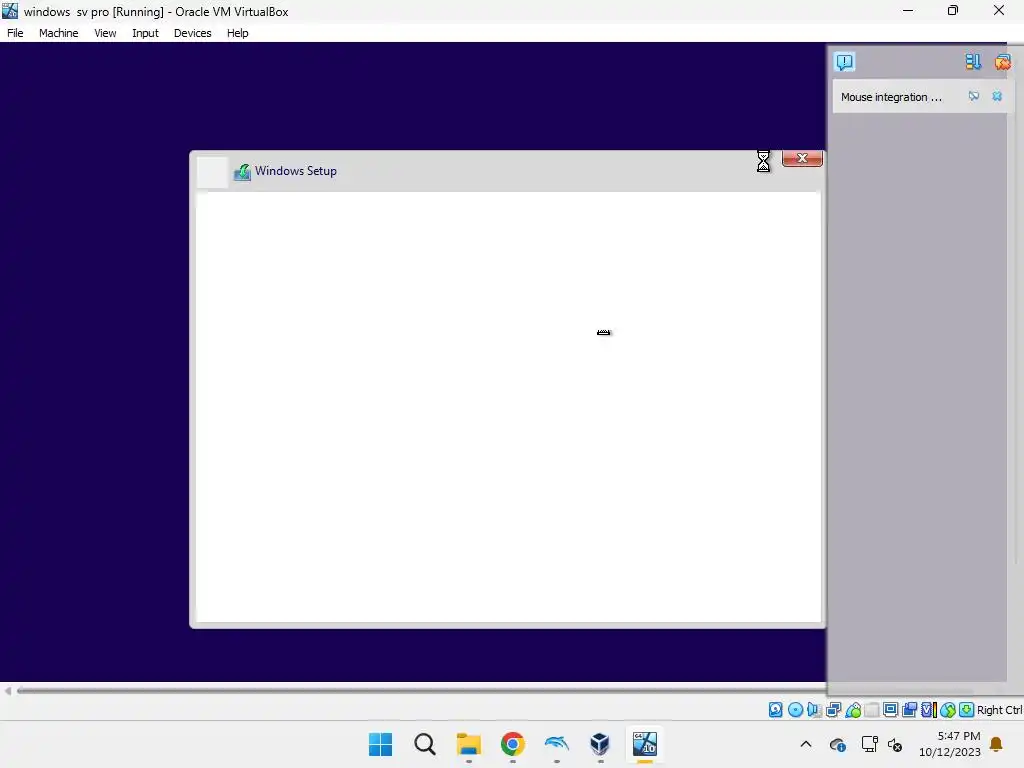Open VirtualBox Manager from the taskbar

click(600, 744)
